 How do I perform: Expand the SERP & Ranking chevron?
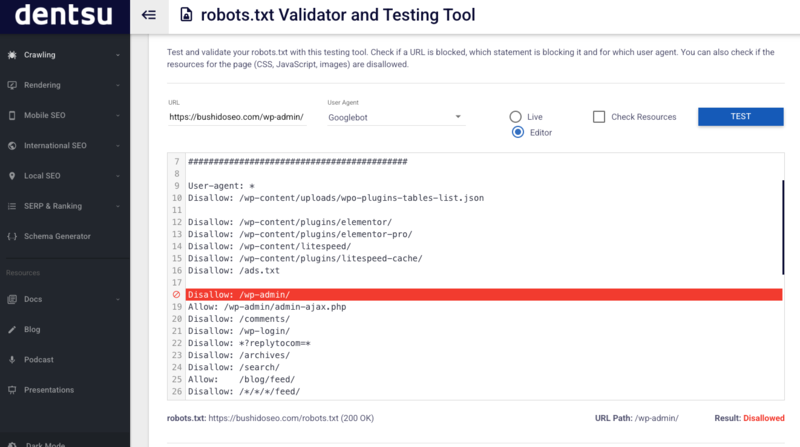click(118, 206)
